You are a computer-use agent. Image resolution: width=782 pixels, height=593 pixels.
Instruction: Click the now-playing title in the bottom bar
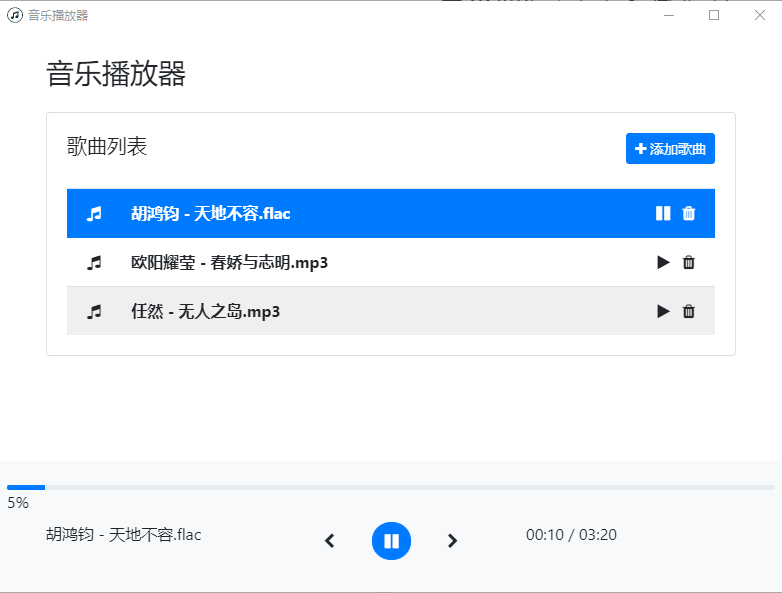point(124,535)
